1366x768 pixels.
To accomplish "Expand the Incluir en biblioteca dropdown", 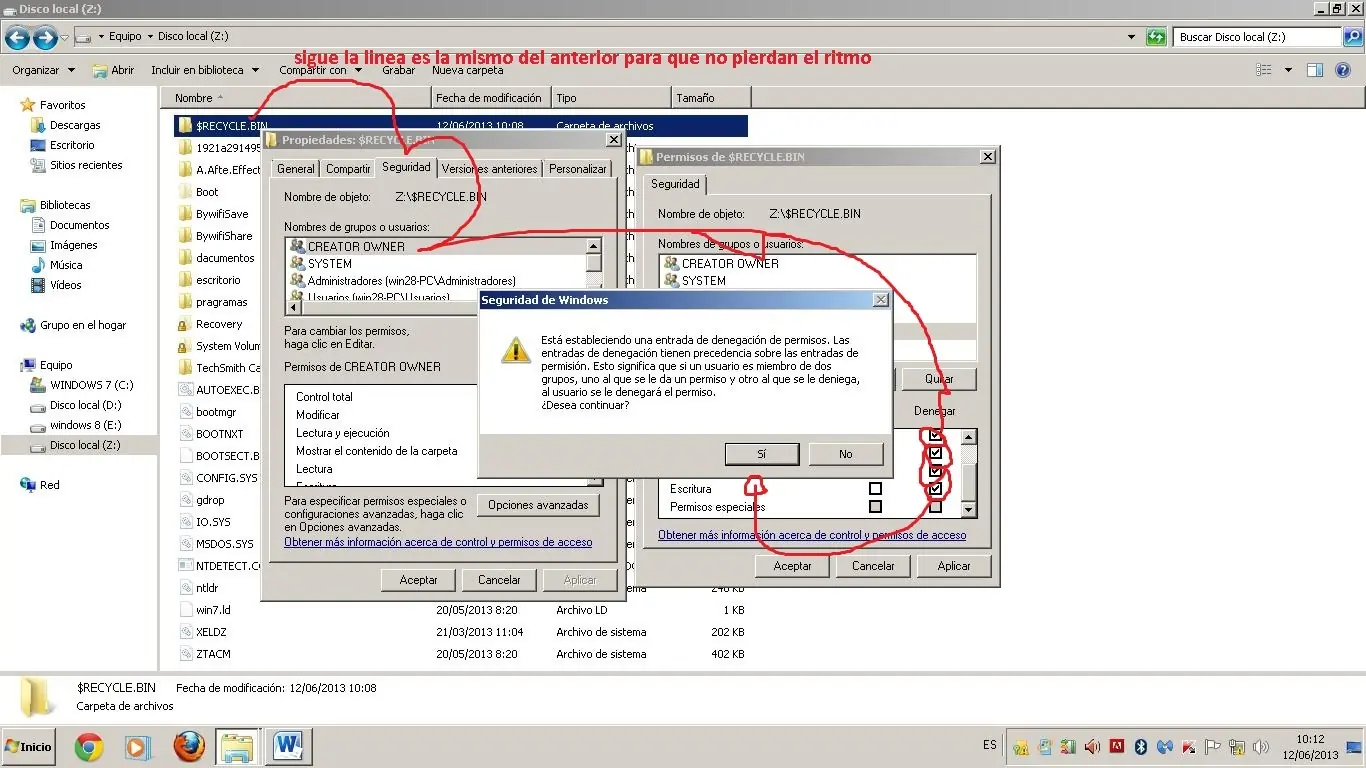I will (x=204, y=70).
